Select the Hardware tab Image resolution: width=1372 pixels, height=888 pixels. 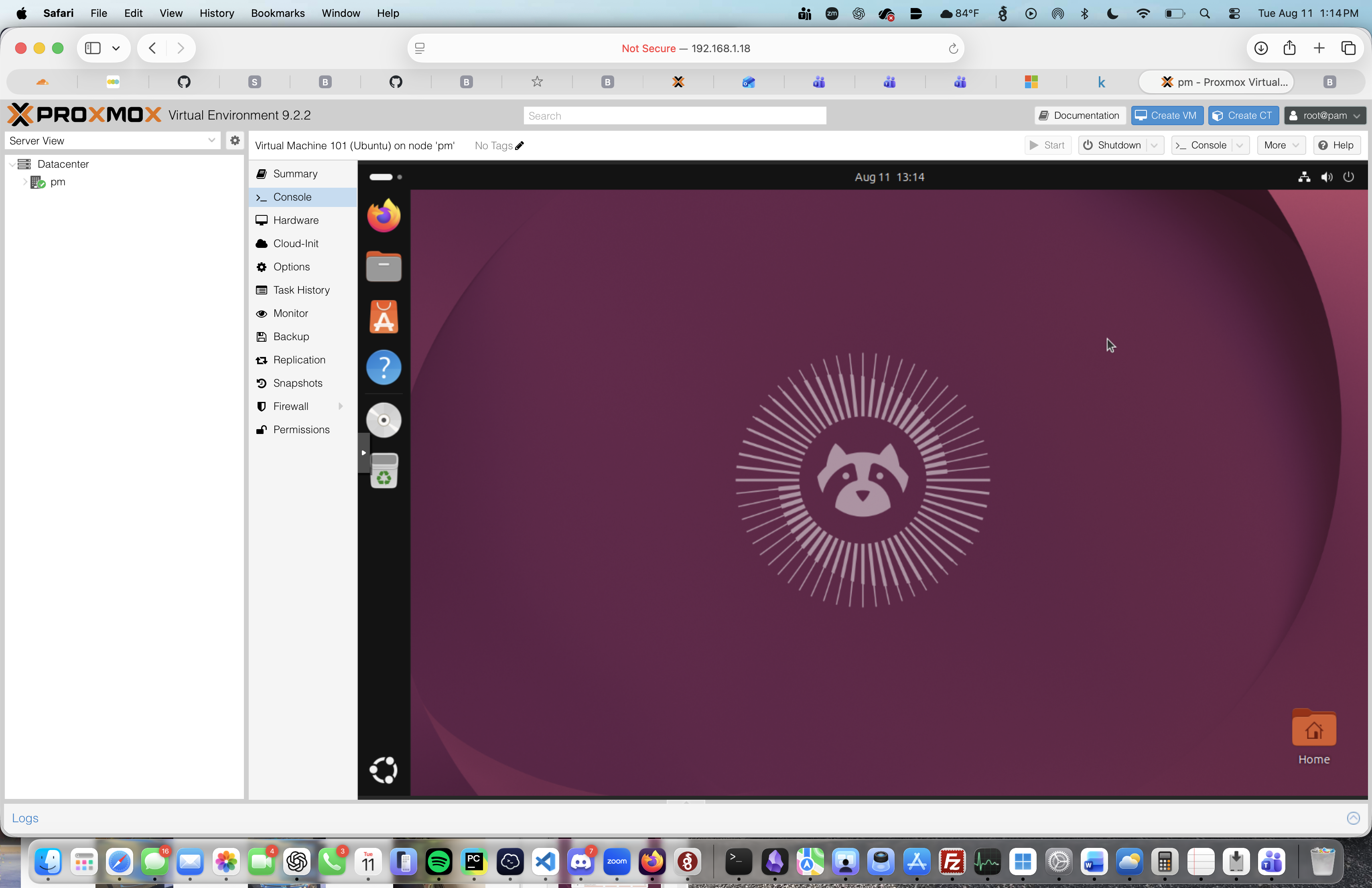(x=302, y=220)
